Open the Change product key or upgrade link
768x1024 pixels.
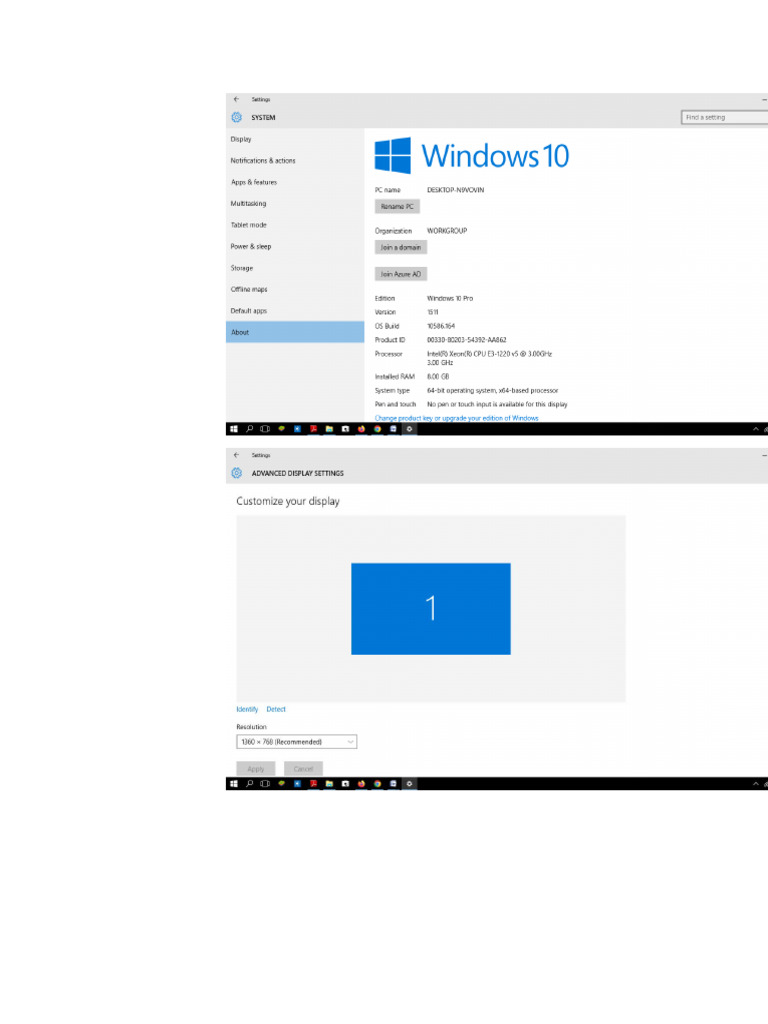pyautogui.click(x=456, y=418)
